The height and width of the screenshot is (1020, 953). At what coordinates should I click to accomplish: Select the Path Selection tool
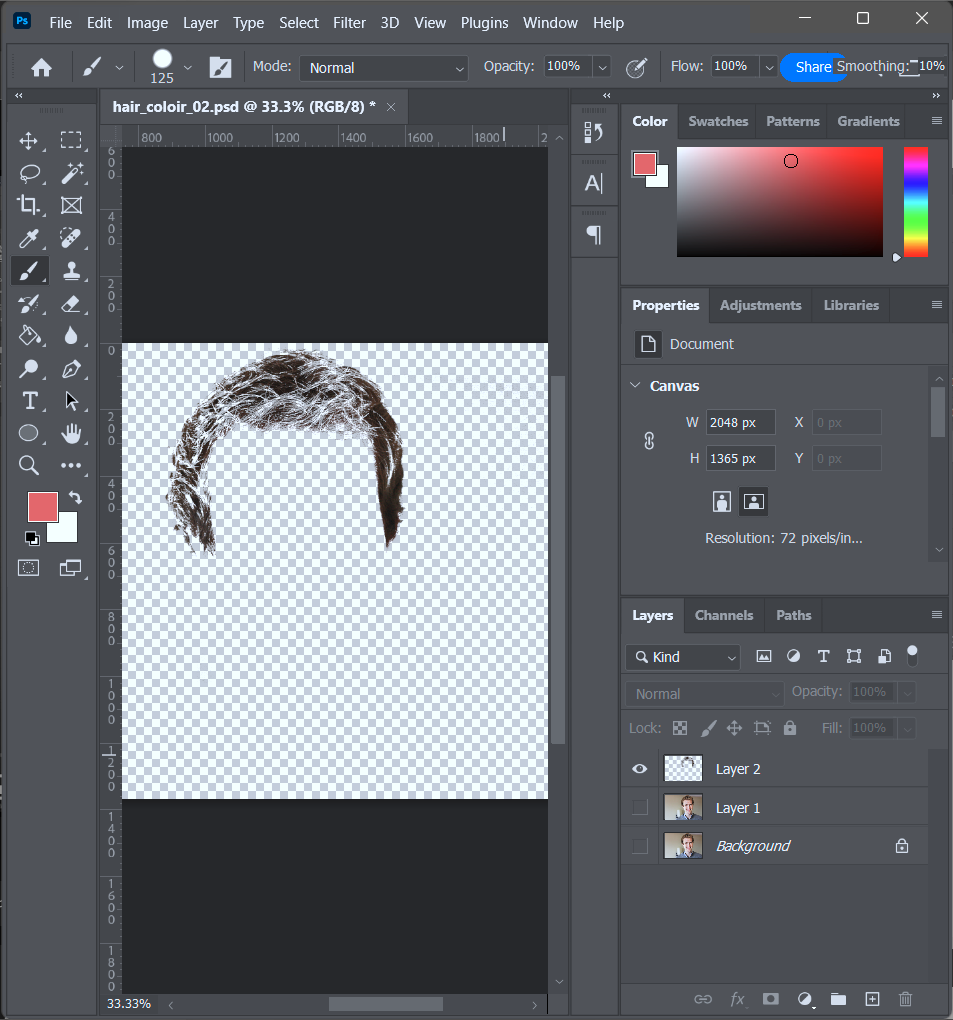point(71,401)
